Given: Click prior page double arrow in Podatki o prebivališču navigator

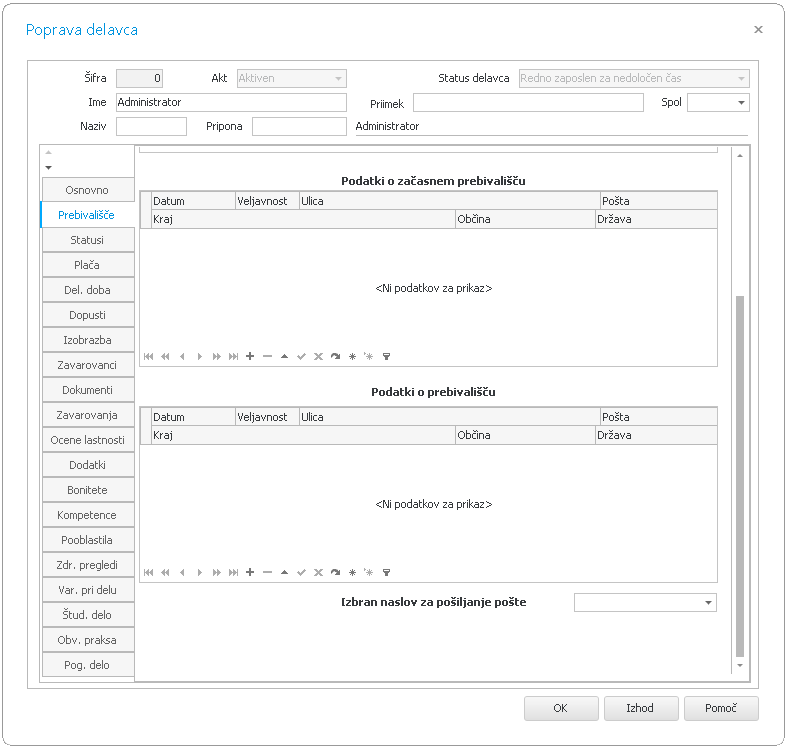Looking at the screenshot, I should pos(165,572).
